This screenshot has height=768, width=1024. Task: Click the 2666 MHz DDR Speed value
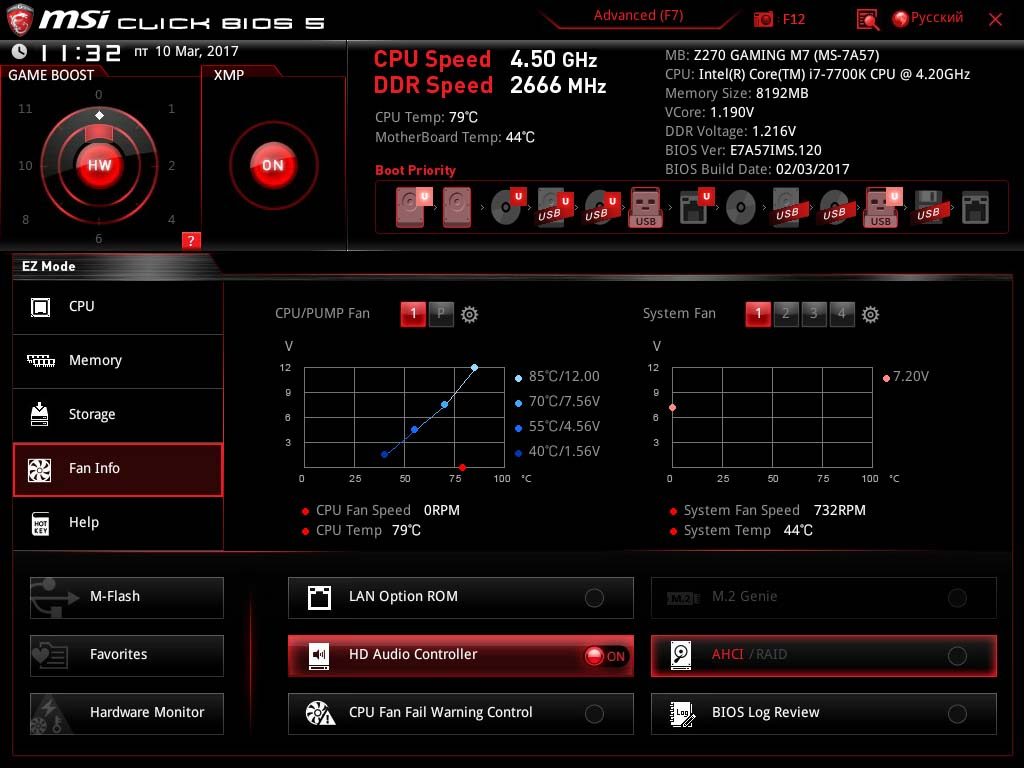pyautogui.click(x=558, y=86)
